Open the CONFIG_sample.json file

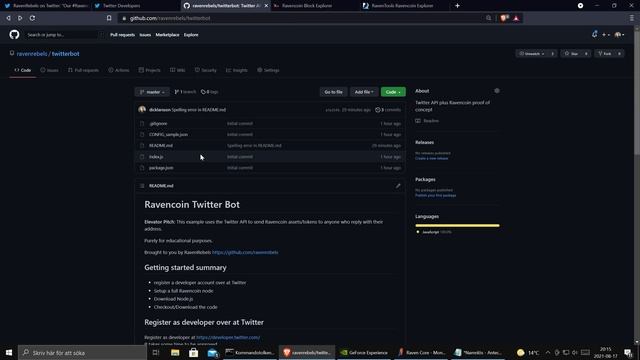168,134
